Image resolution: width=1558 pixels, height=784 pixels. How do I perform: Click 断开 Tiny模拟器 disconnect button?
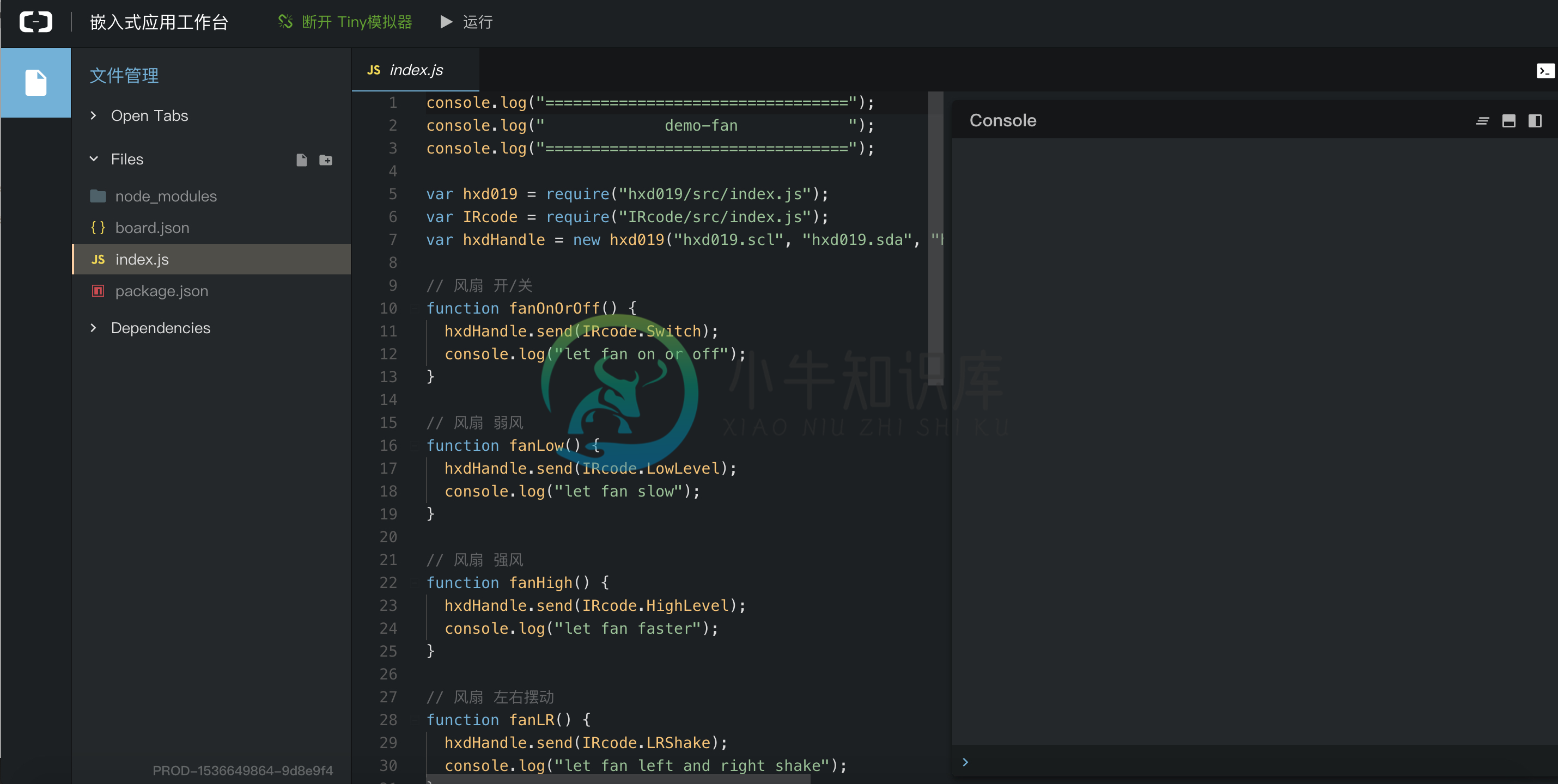tap(345, 22)
